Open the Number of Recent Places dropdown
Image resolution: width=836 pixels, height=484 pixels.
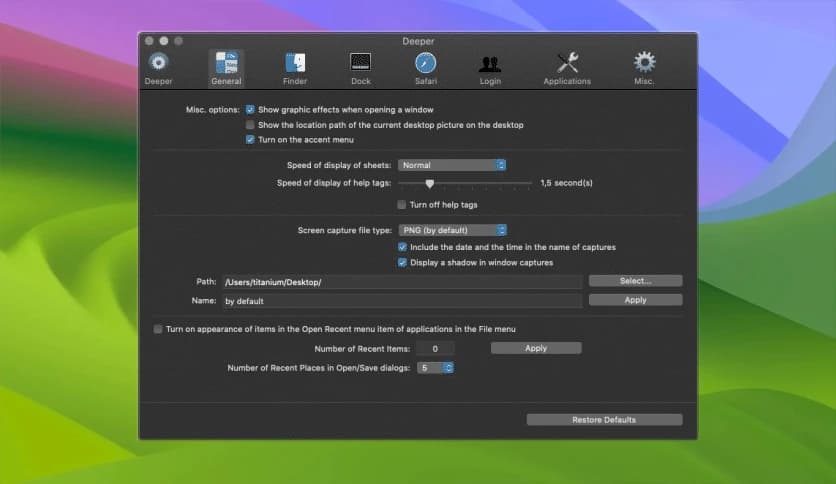pyautogui.click(x=436, y=368)
